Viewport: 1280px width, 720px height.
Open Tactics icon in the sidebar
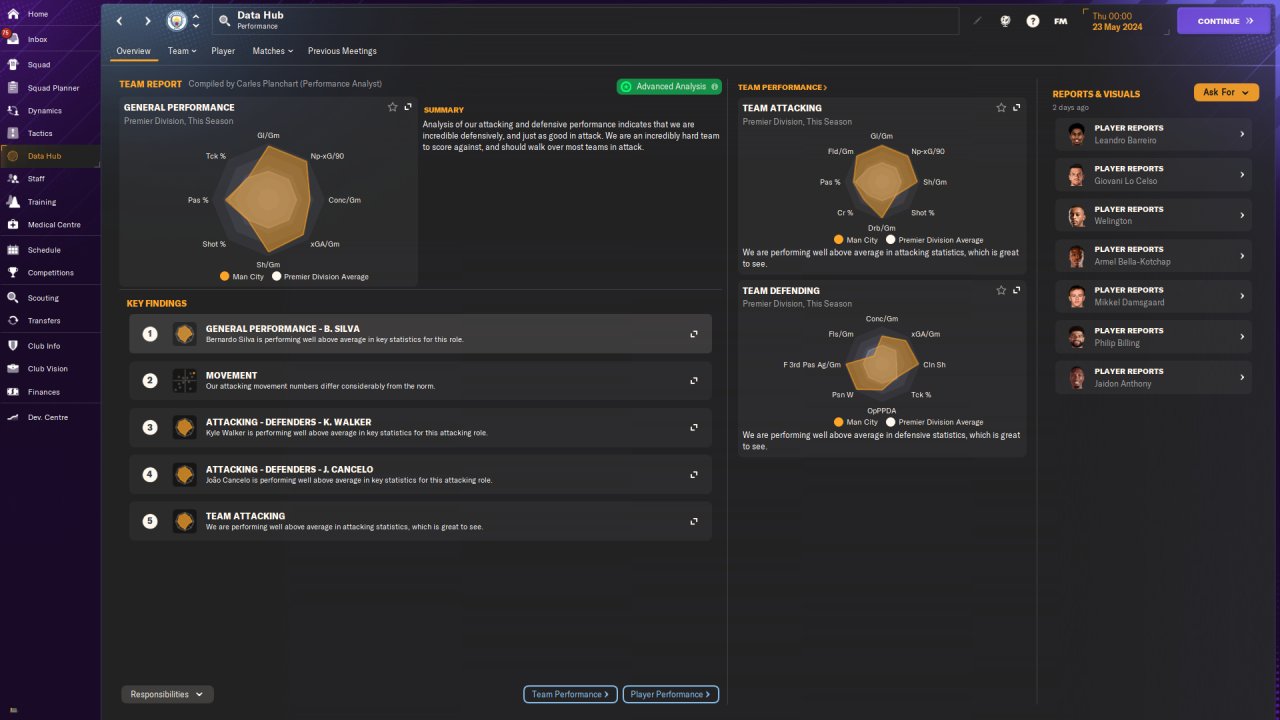tap(13, 133)
